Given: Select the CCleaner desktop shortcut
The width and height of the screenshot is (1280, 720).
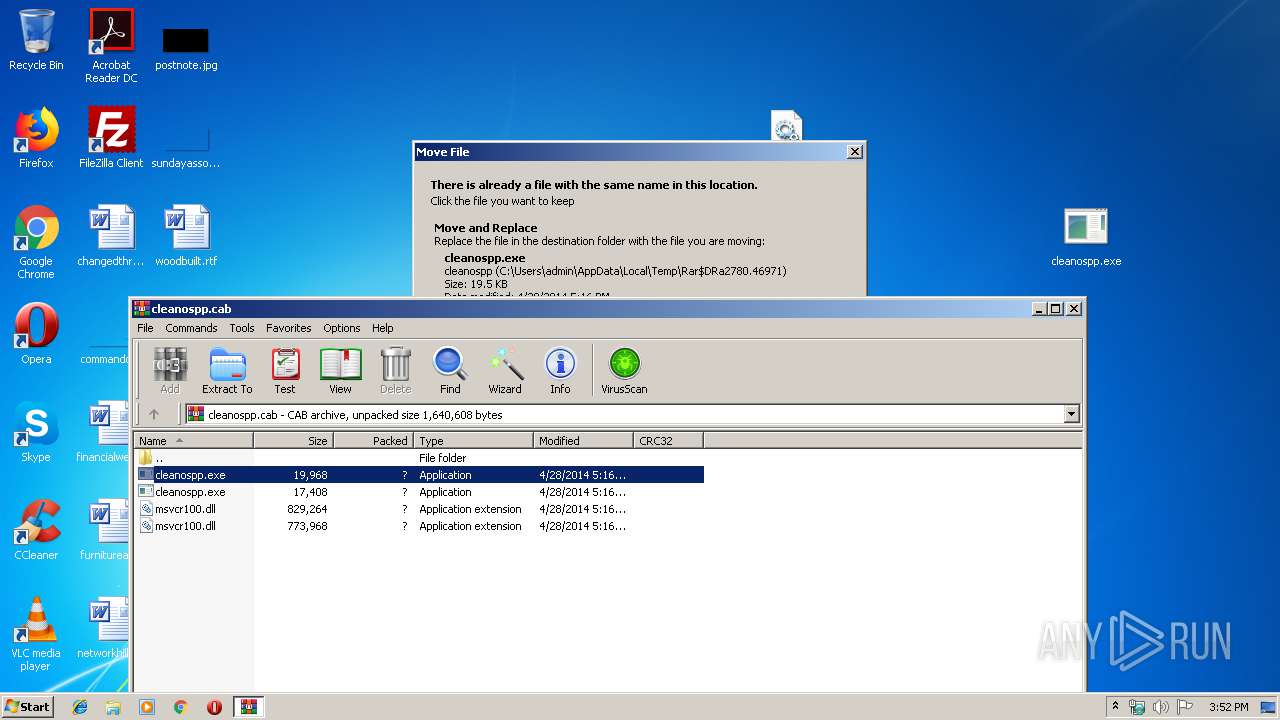Looking at the screenshot, I should pyautogui.click(x=36, y=530).
